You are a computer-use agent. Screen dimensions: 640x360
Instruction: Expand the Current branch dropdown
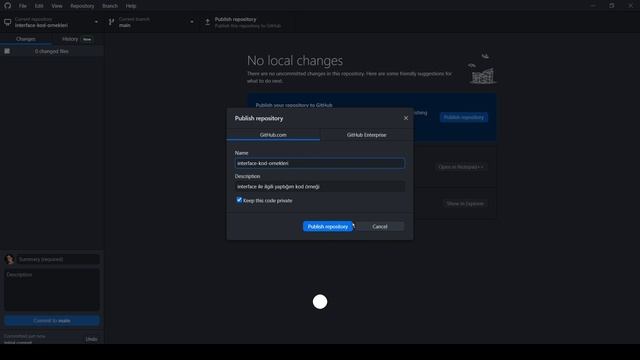coord(151,22)
